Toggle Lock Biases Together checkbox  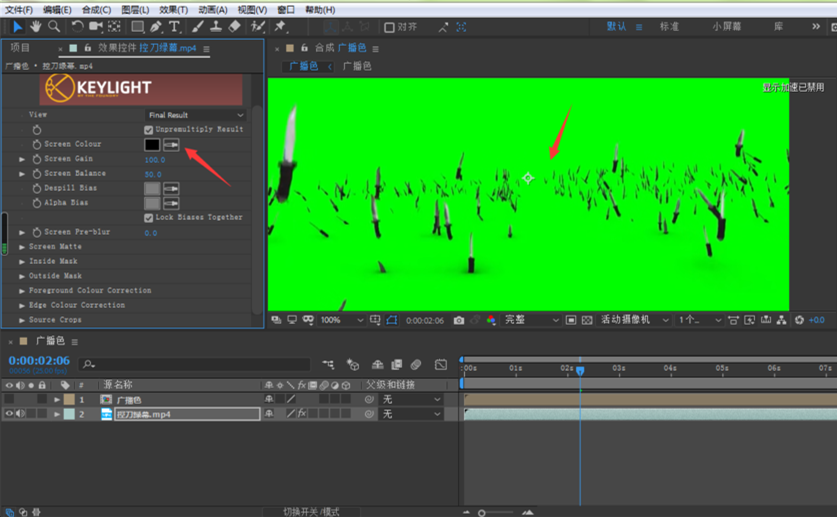point(149,218)
